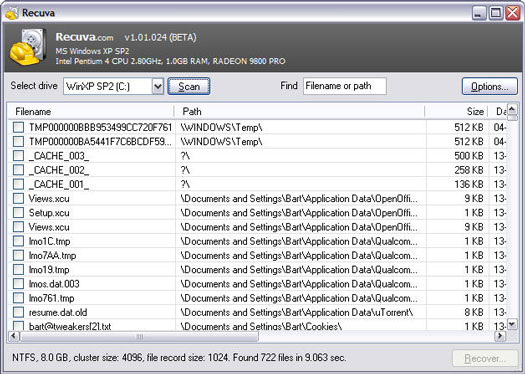Select the Setup.xcu checkbox
525x374 pixels.
click(18, 213)
